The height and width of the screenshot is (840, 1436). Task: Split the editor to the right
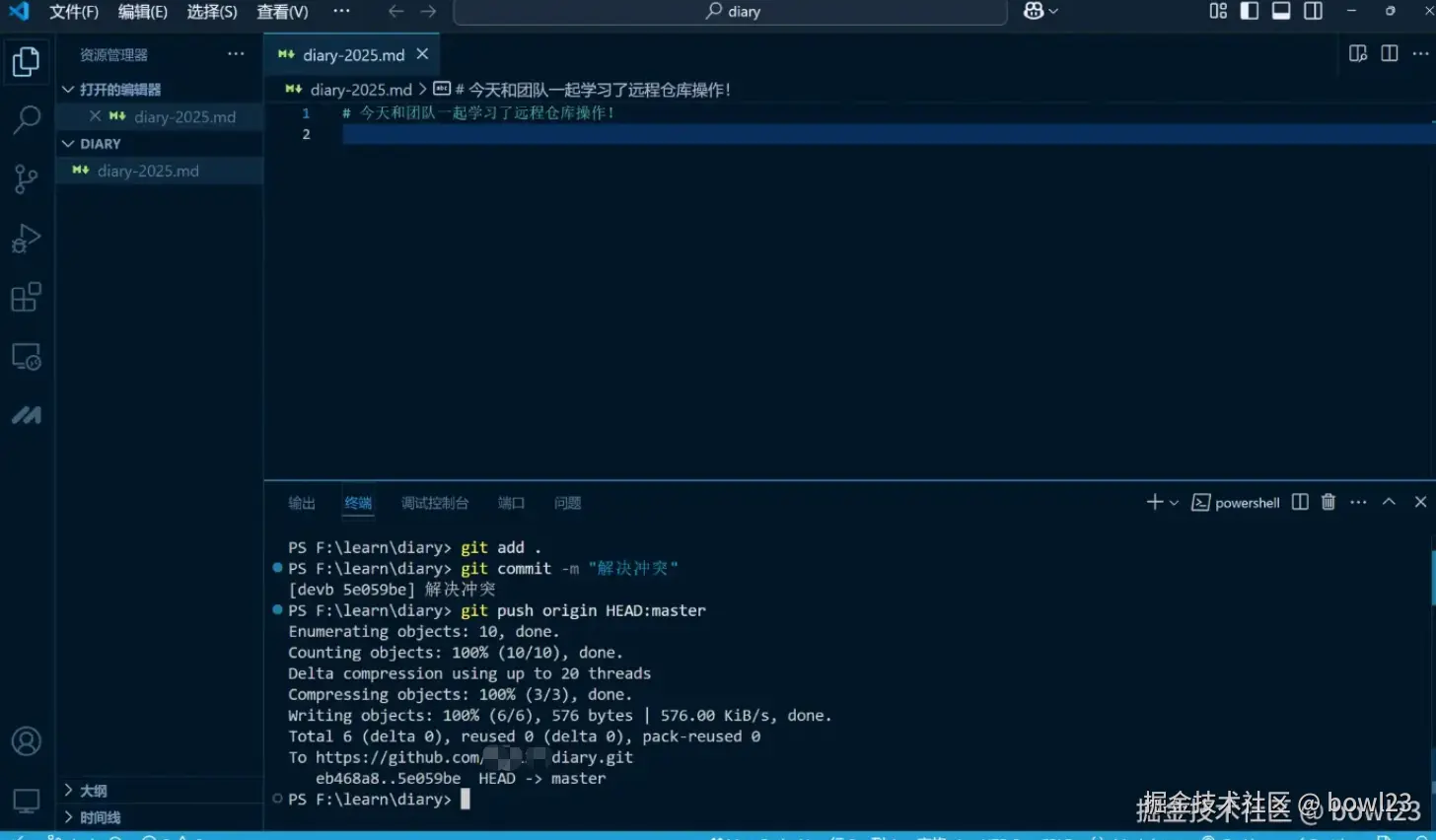1390,53
